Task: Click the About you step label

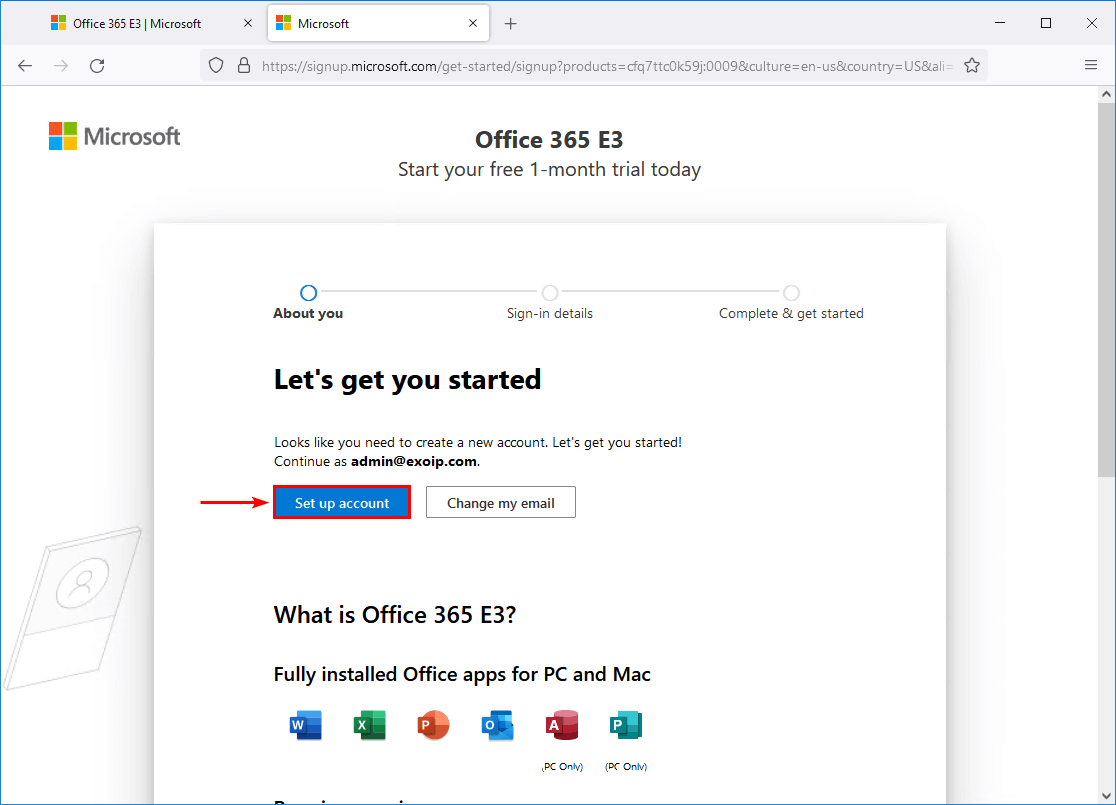Action: (308, 313)
